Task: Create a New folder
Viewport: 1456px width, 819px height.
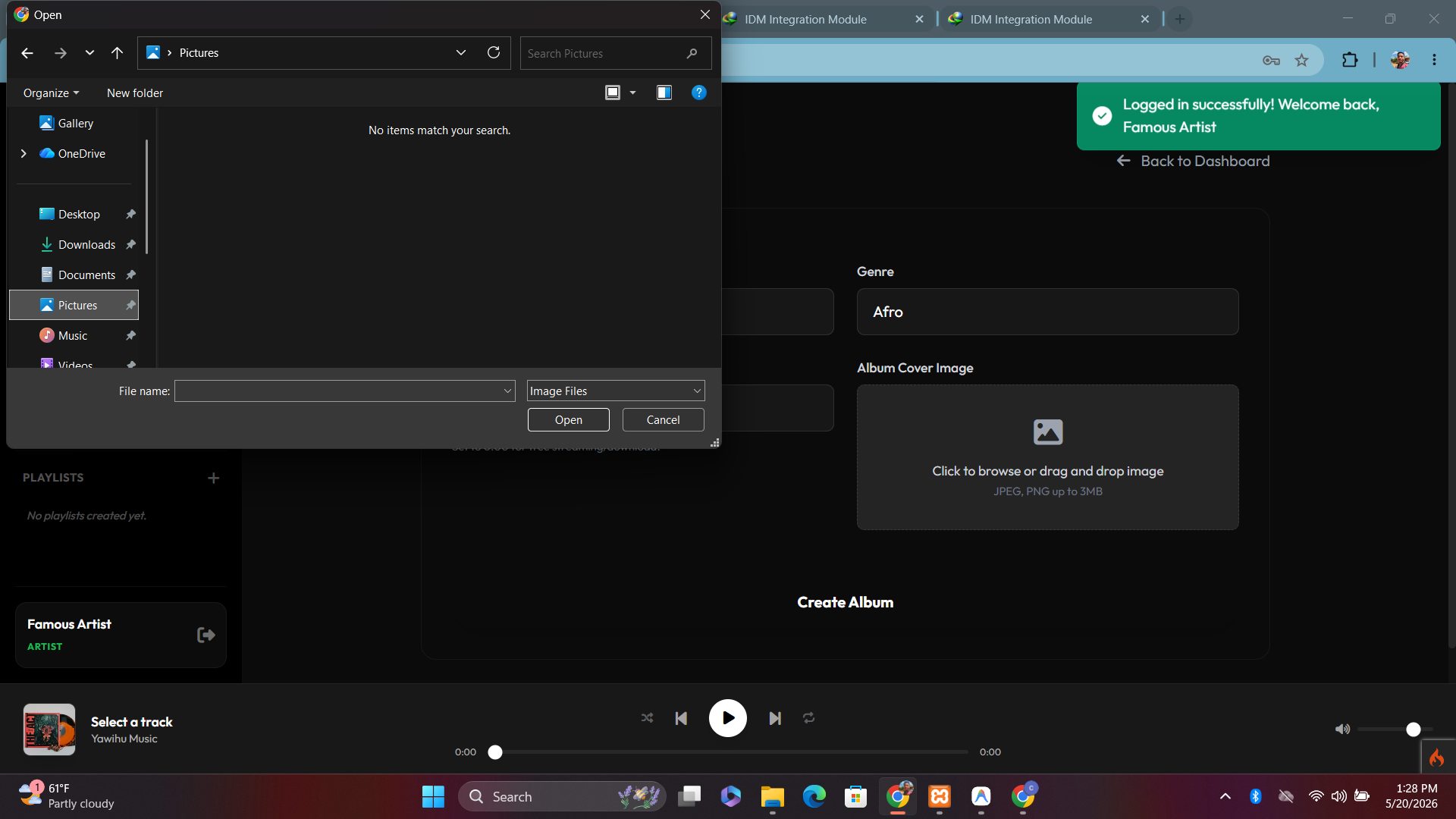Action: (135, 93)
